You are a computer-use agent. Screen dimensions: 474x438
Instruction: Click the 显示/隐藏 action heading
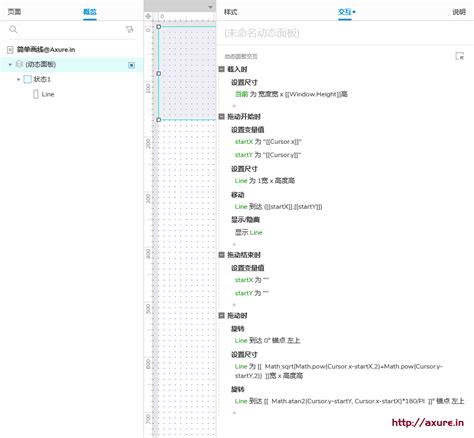pos(245,219)
